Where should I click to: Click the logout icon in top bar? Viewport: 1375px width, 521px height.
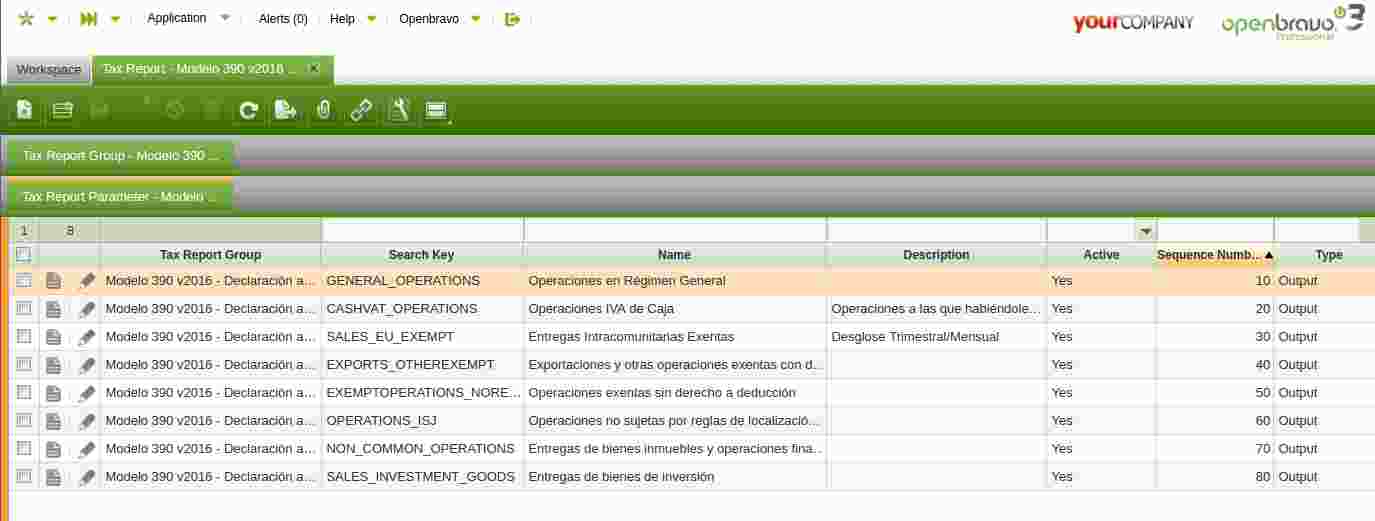[513, 19]
